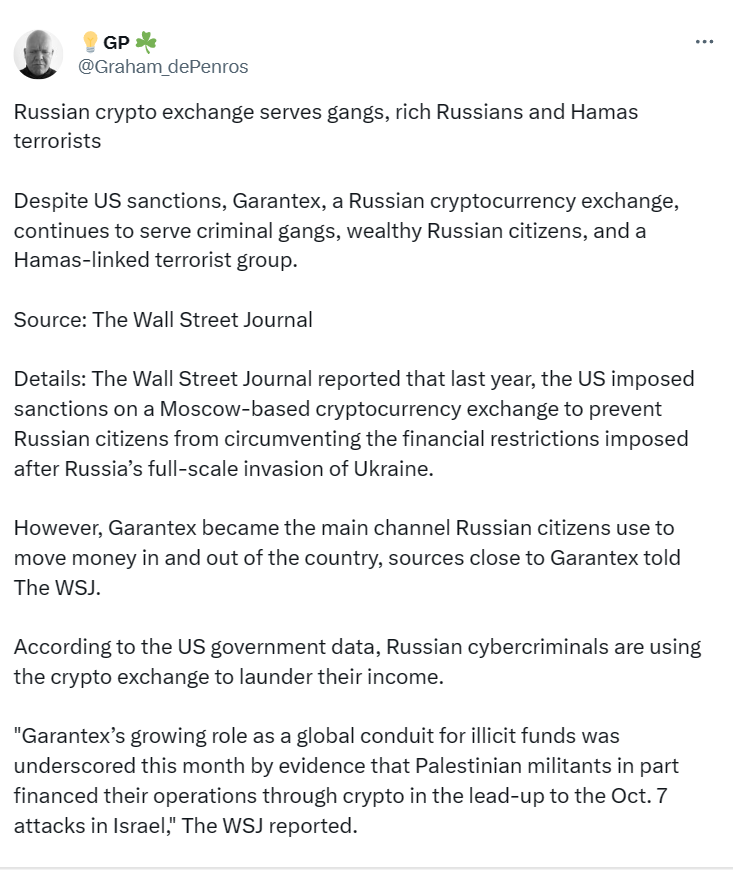Click the headline line about Russian crypto exchange
The width and height of the screenshot is (733, 870).
326,112
